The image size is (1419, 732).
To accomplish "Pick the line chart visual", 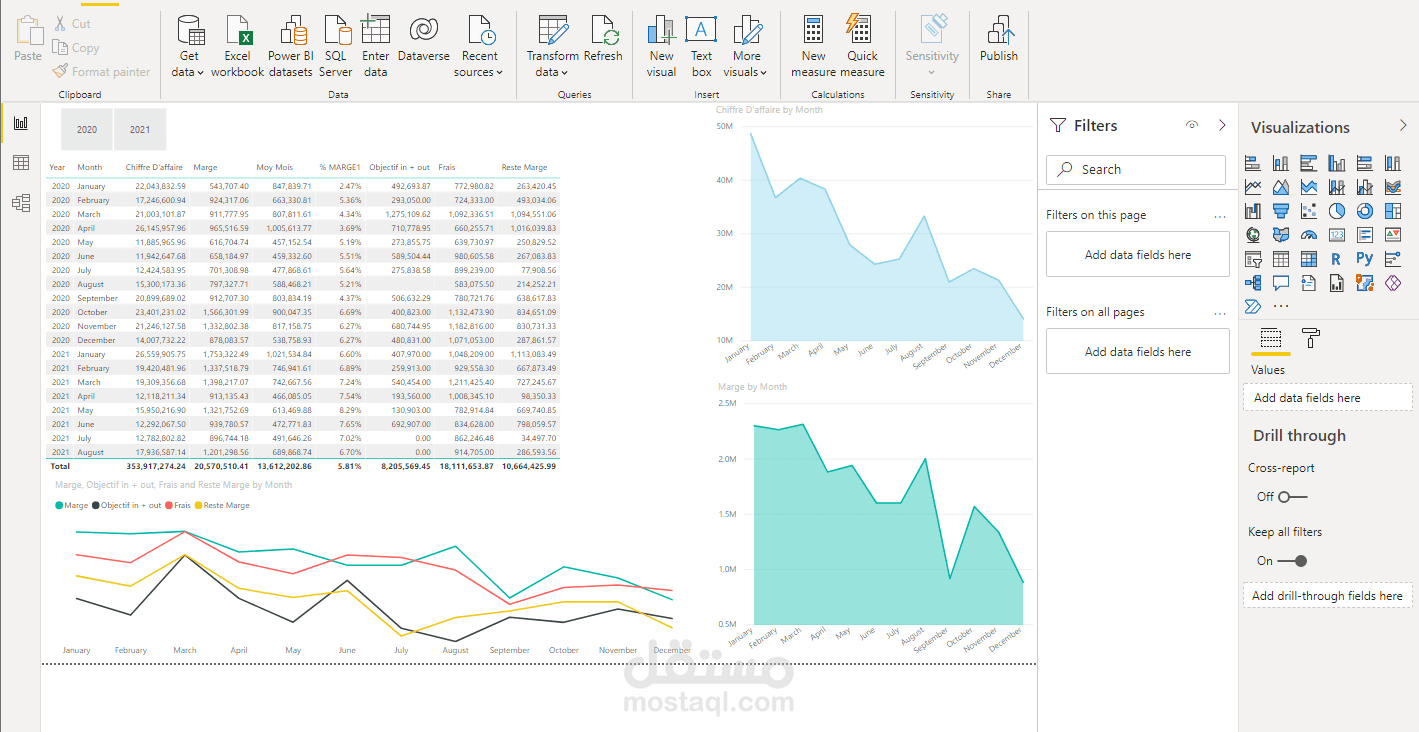I will [x=1253, y=187].
